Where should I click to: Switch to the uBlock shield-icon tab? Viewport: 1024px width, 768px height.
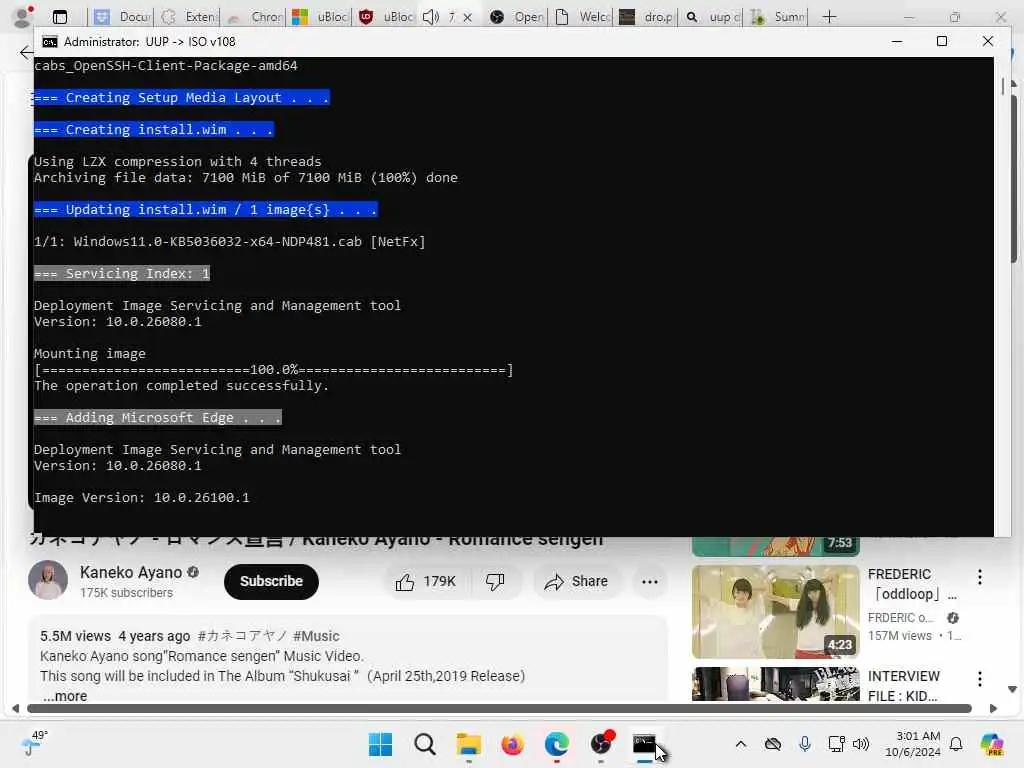(x=386, y=17)
